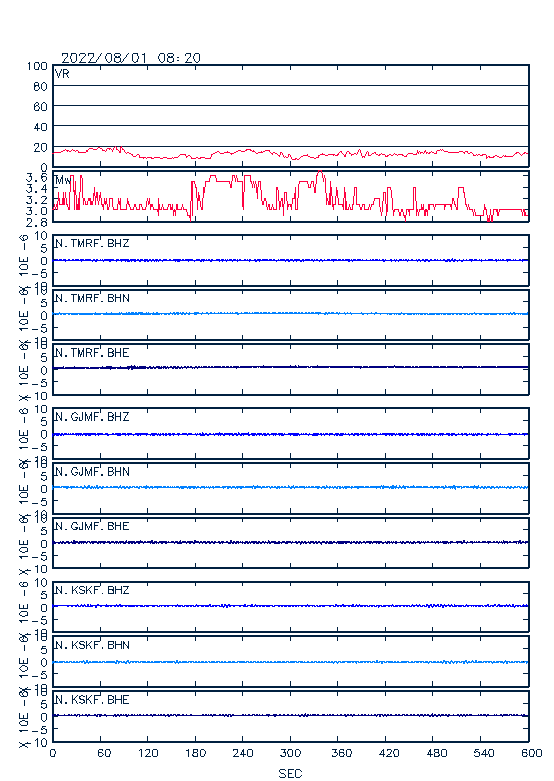Click the 60 tick on SEC axis
554x781 pixels.
[104, 753]
